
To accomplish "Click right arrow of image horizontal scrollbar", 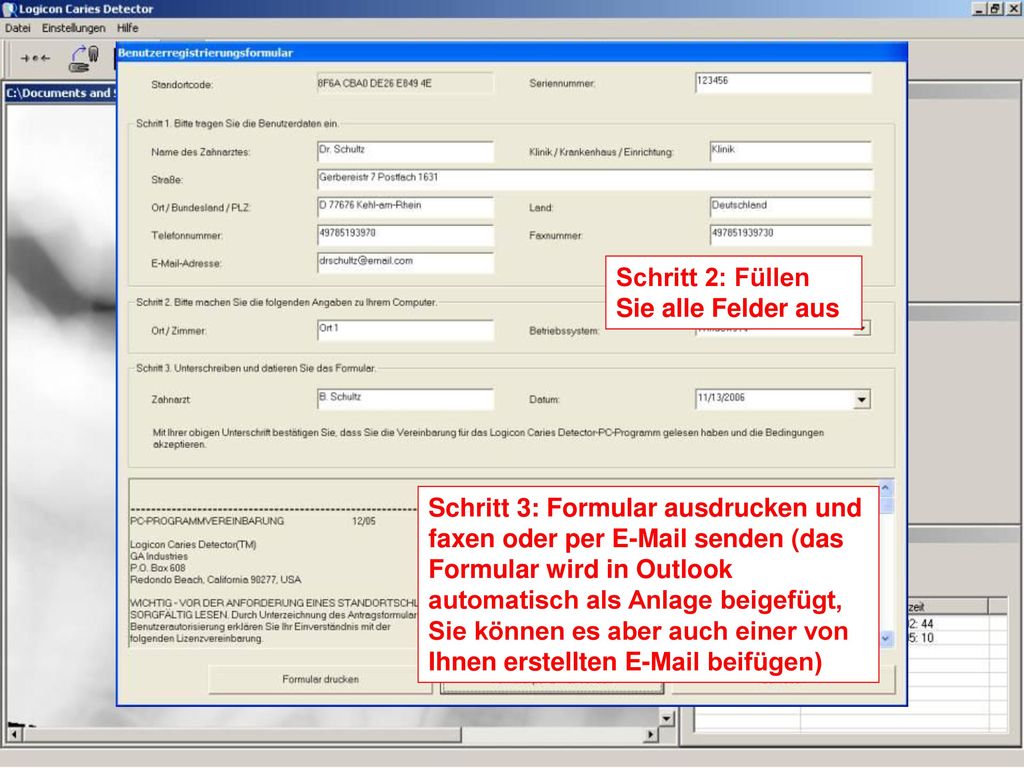I will click(x=650, y=735).
